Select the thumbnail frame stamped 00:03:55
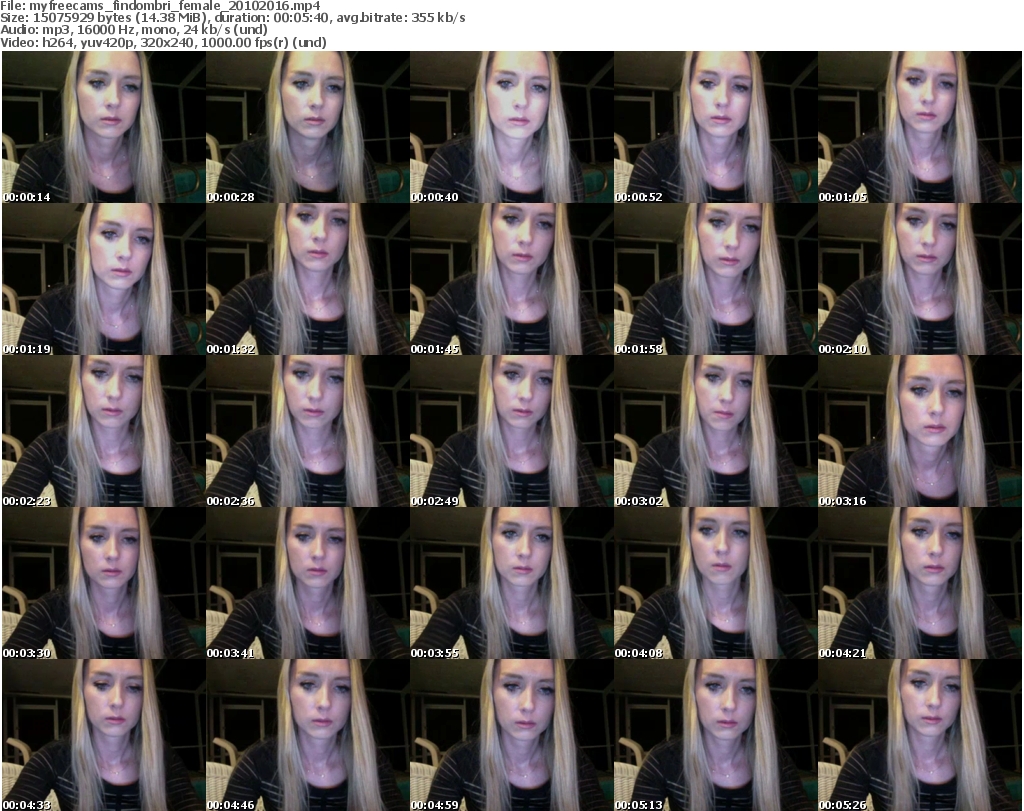Viewport: 1024px width, 811px height. (x=511, y=583)
